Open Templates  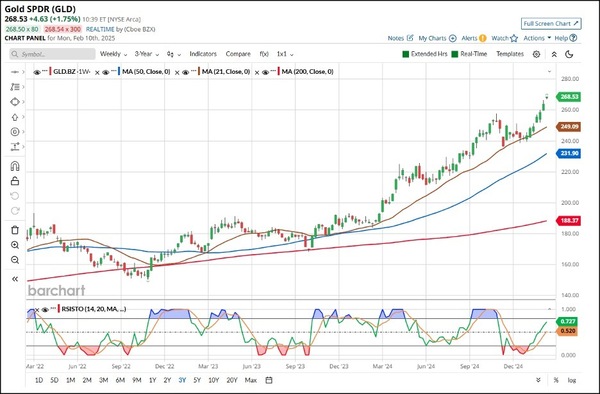(510, 54)
